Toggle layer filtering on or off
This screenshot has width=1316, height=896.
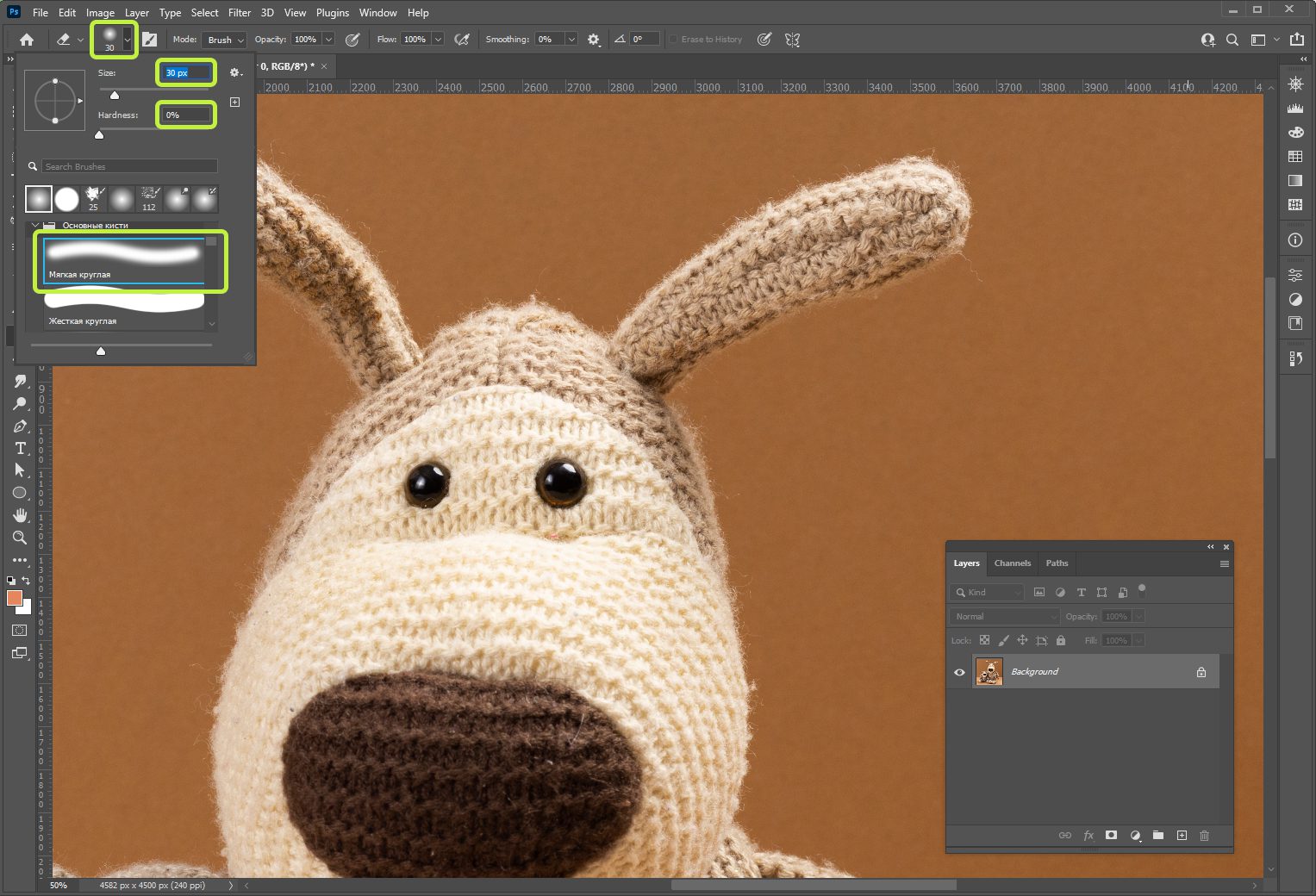point(1142,590)
